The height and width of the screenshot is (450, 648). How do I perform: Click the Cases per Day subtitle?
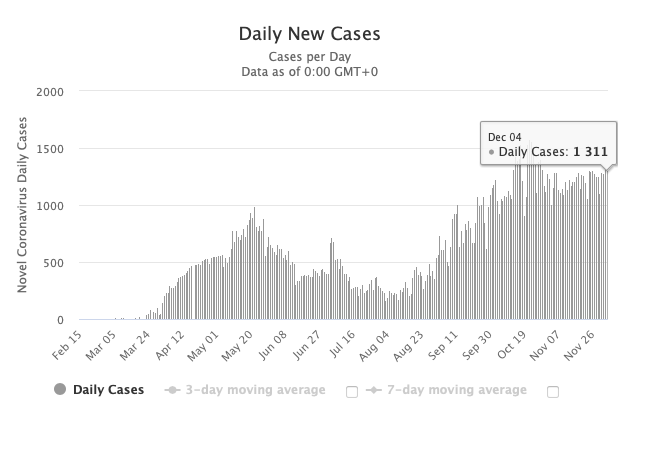click(309, 57)
